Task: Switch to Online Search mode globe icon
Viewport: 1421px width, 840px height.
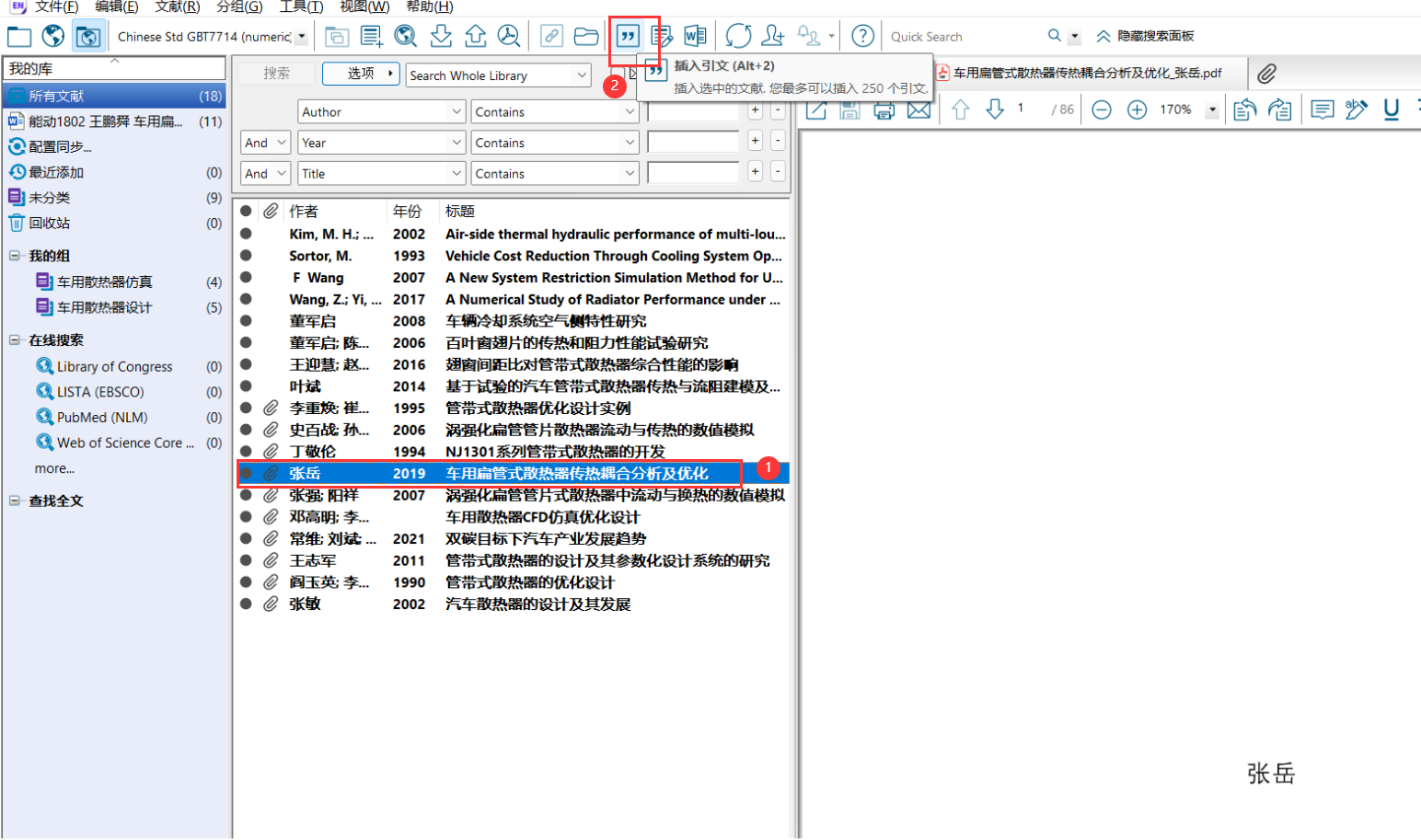Action: 53,37
